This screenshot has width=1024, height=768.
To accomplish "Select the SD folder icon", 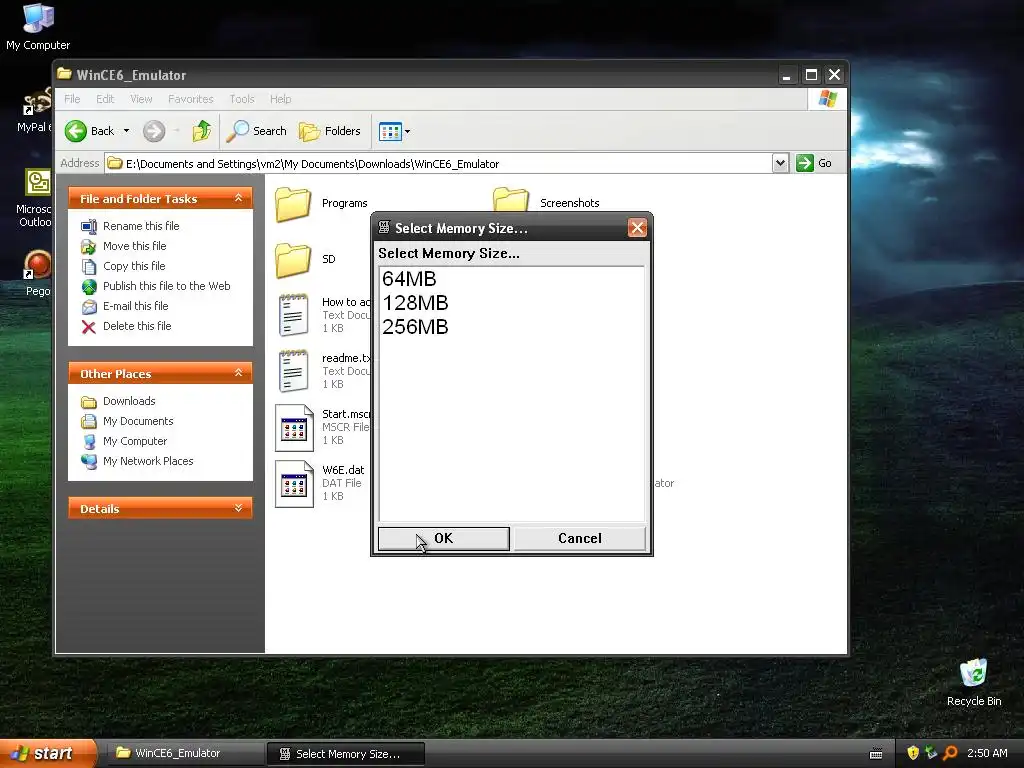I will tap(293, 260).
